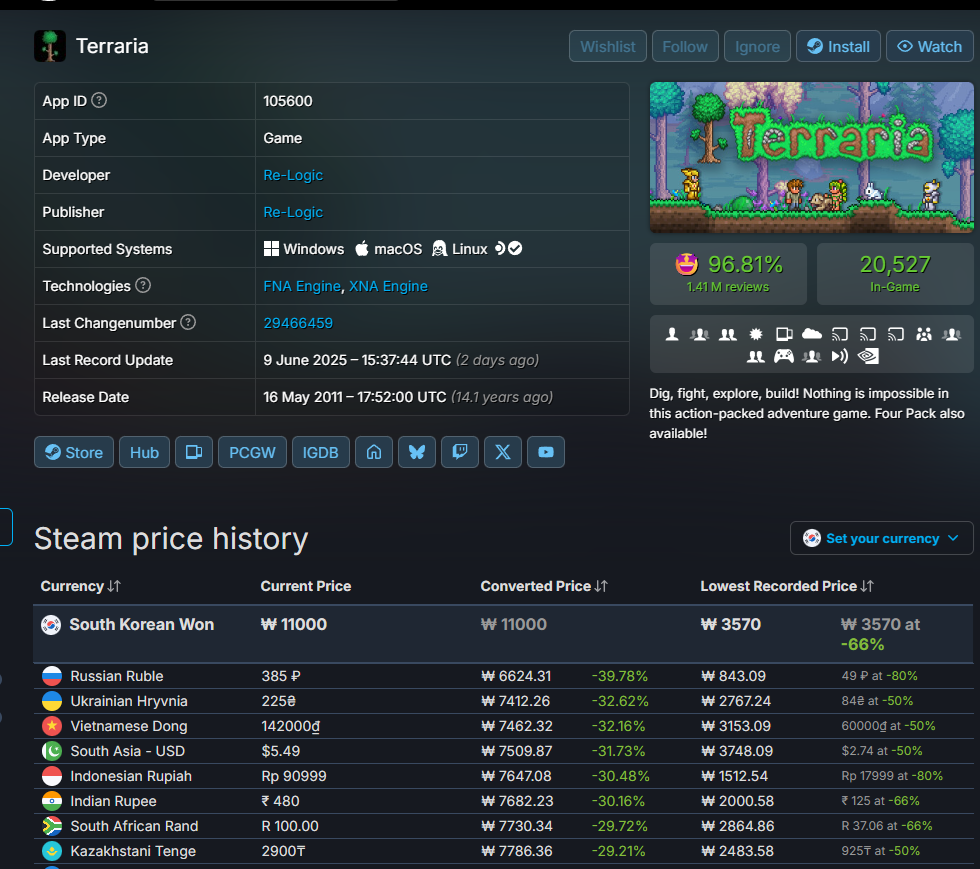This screenshot has width=980, height=869.
Task: Select the South African Rand row
Action: click(x=503, y=826)
